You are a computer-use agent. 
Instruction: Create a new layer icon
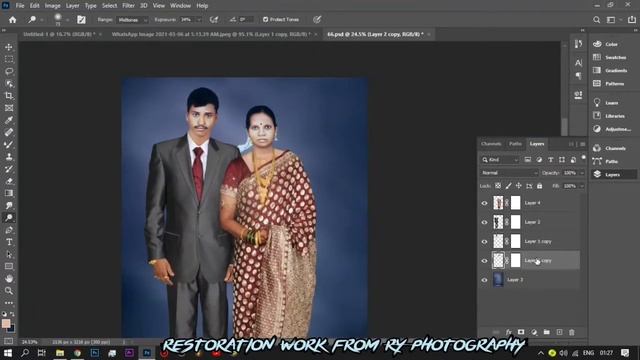point(559,332)
